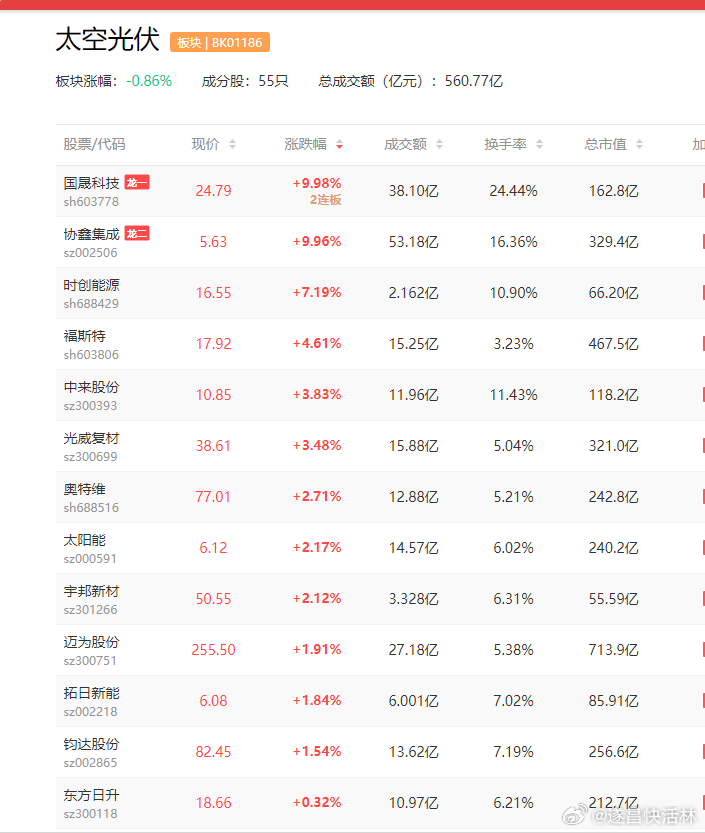The width and height of the screenshot is (705, 833).
Task: Click stock code sz300699
Action: pos(90,457)
